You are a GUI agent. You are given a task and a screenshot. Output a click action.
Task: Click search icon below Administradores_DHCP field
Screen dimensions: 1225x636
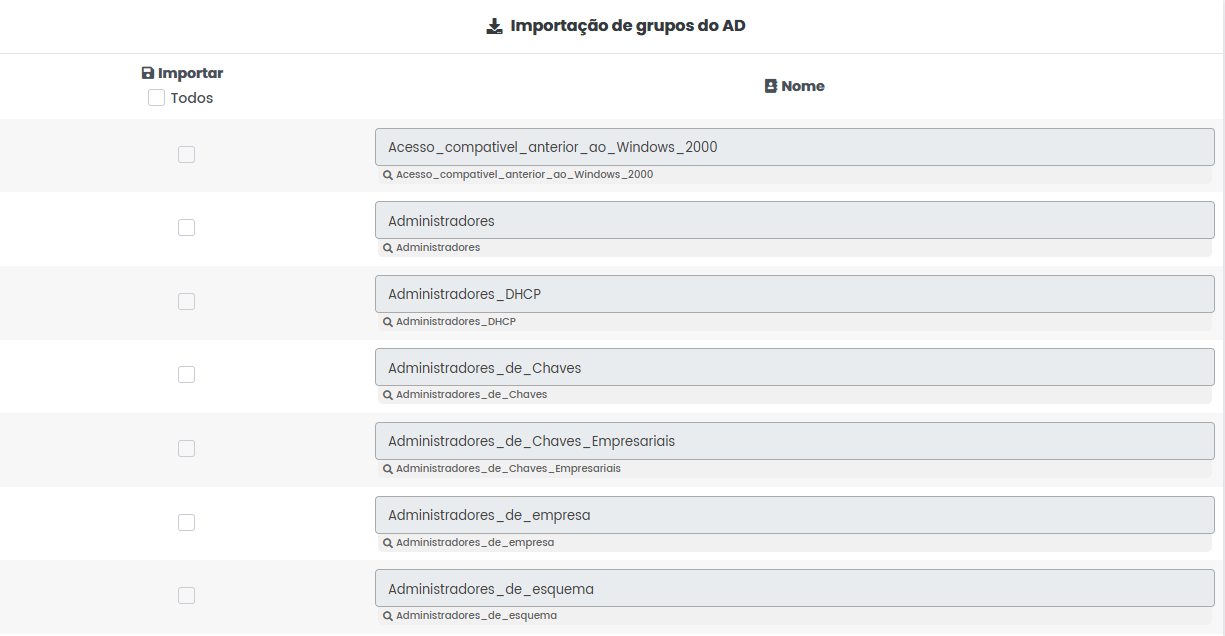pos(388,322)
